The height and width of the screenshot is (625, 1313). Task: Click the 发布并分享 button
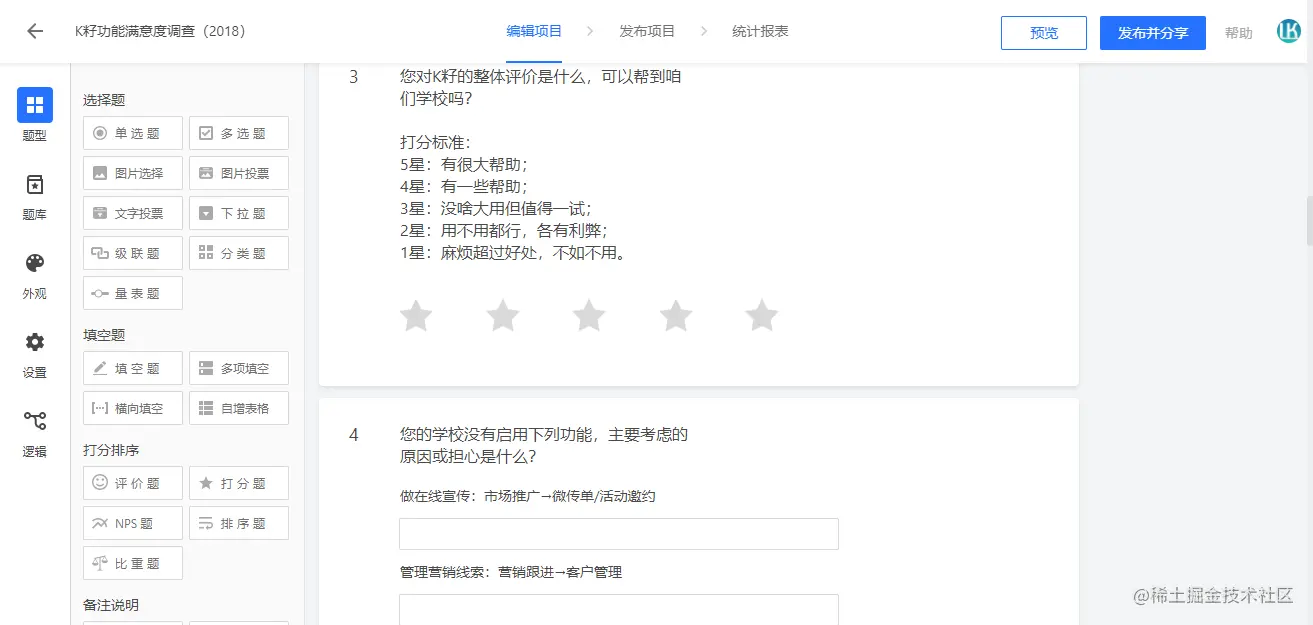point(1153,33)
